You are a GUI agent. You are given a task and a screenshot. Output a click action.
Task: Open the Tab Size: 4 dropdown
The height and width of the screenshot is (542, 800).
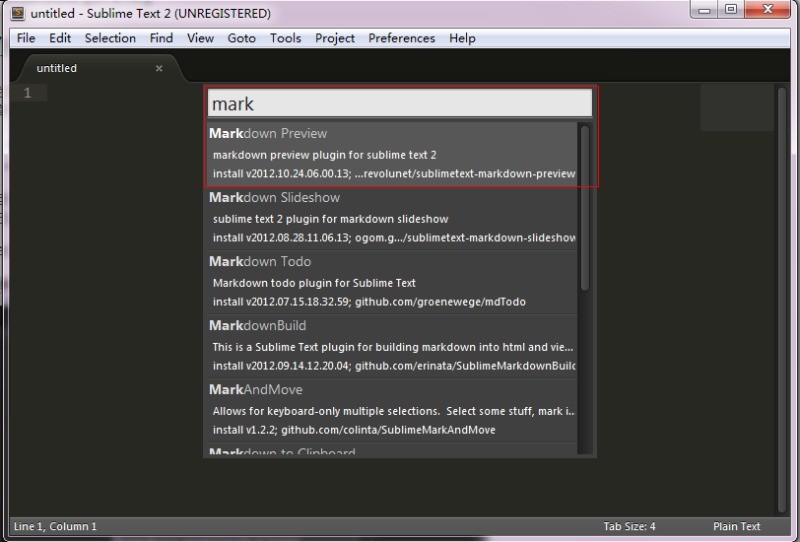click(x=630, y=527)
